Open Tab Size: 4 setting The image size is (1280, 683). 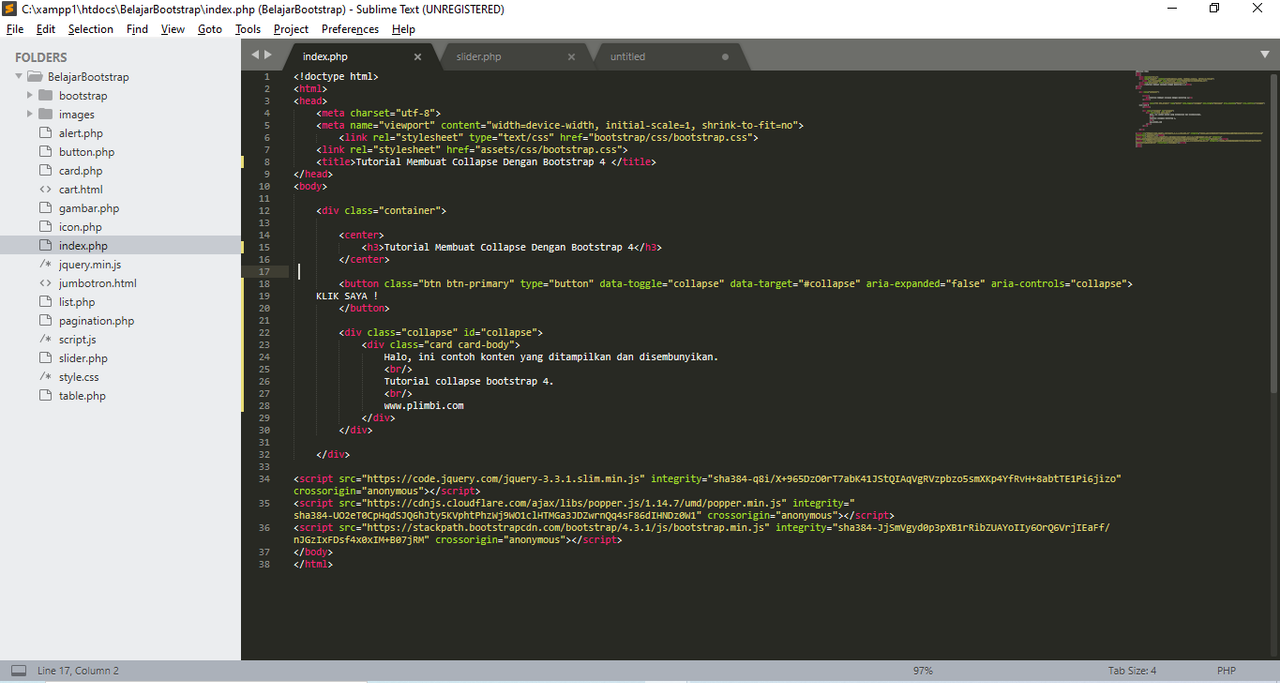tap(1132, 670)
